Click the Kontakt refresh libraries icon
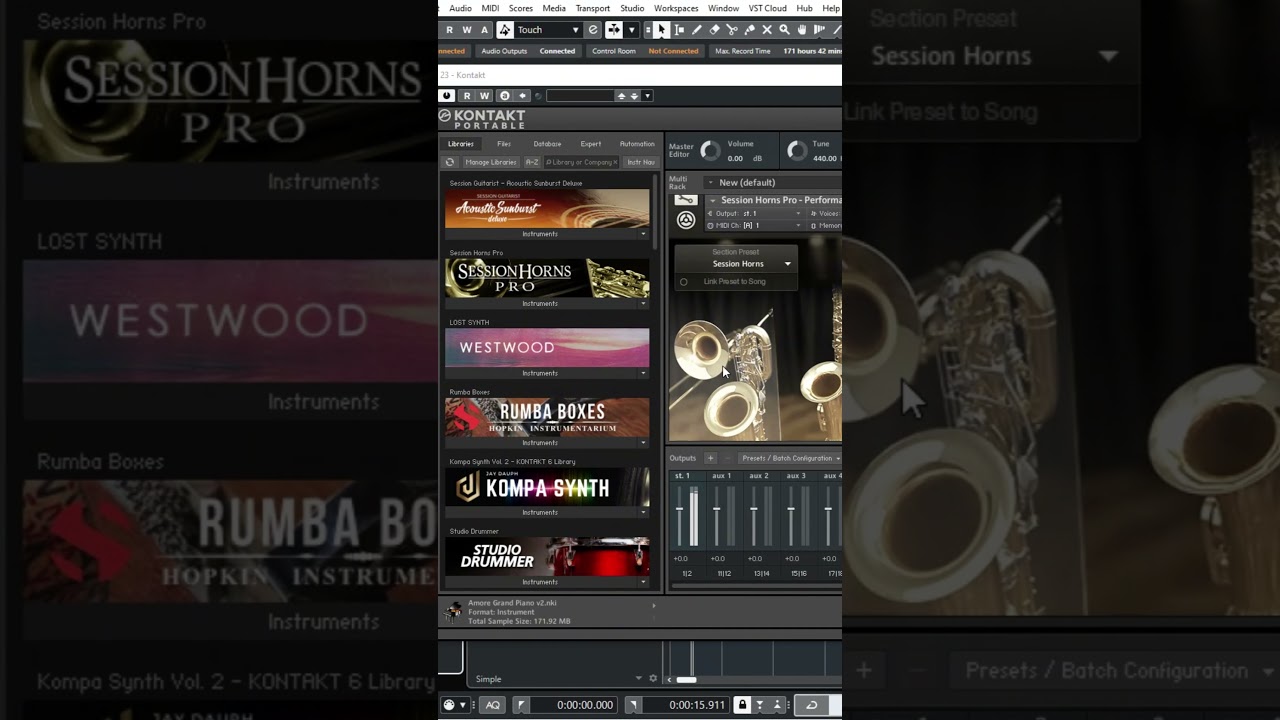 pos(450,162)
